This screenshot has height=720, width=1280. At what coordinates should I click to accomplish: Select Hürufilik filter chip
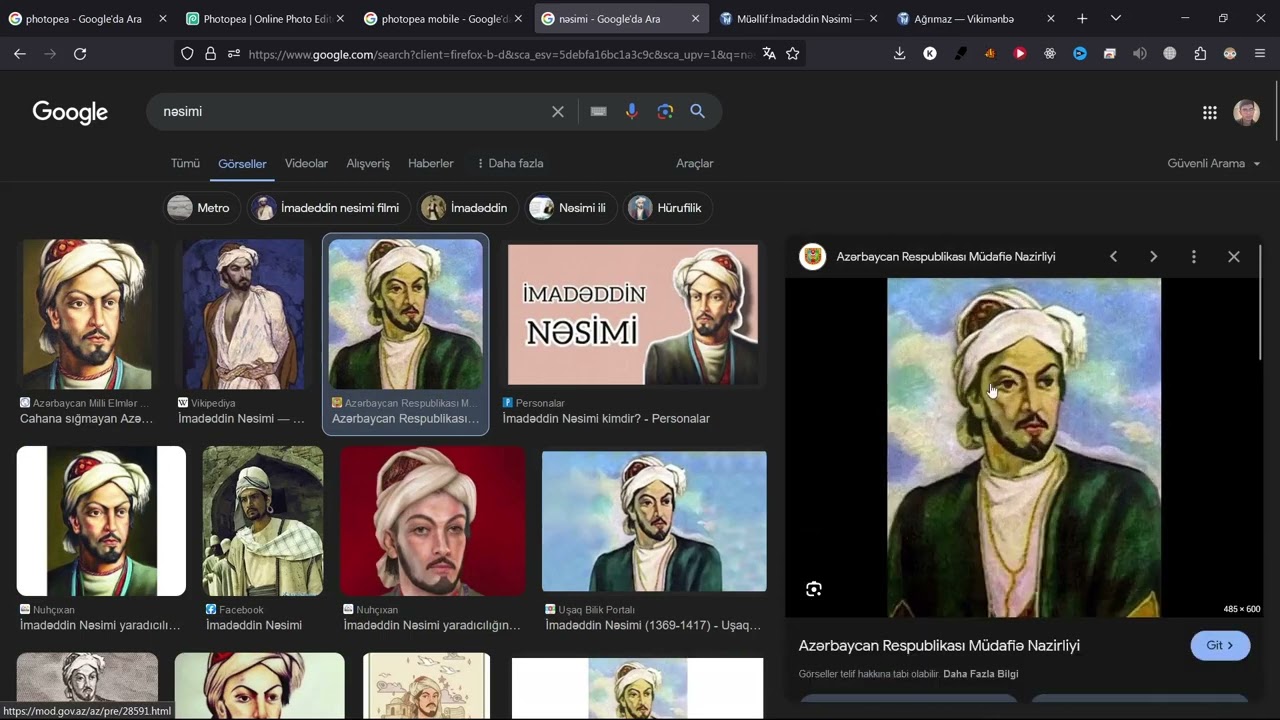coord(668,208)
